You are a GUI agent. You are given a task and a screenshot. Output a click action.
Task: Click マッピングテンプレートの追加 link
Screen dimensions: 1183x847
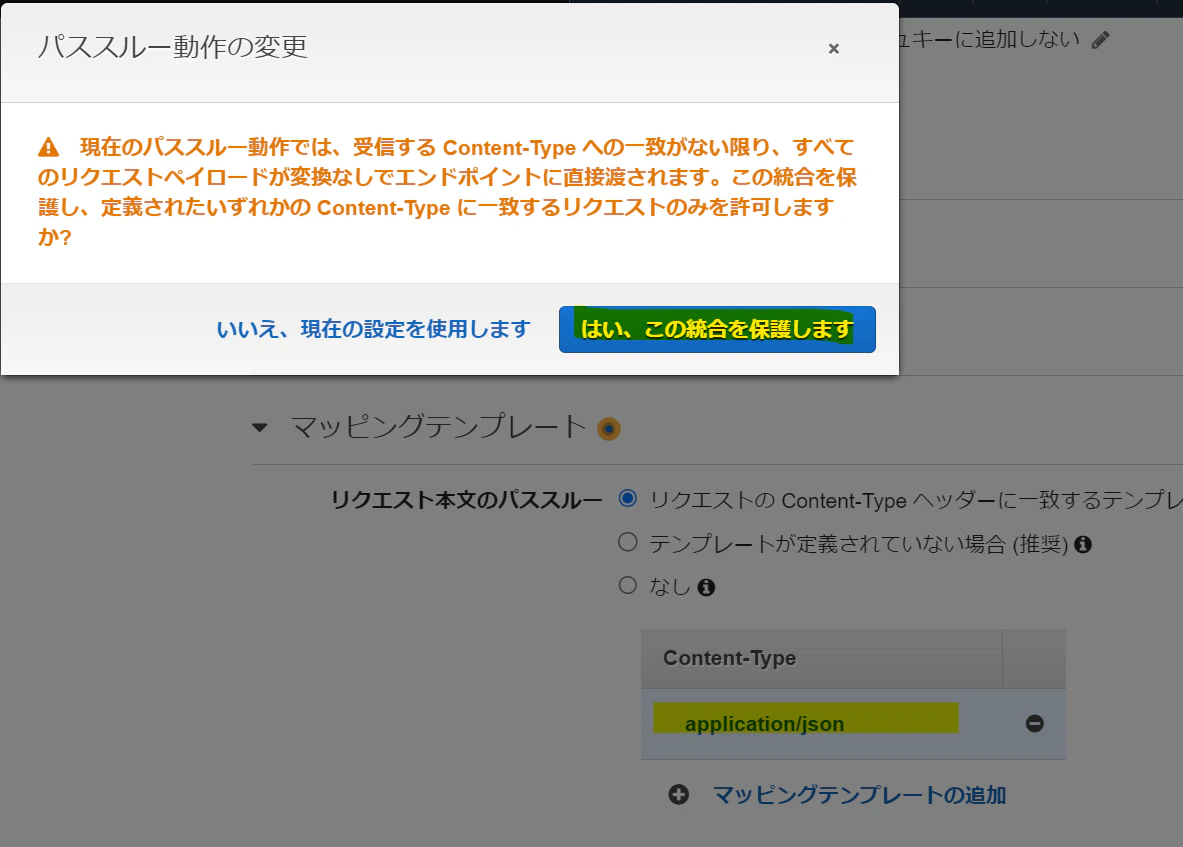coord(859,795)
